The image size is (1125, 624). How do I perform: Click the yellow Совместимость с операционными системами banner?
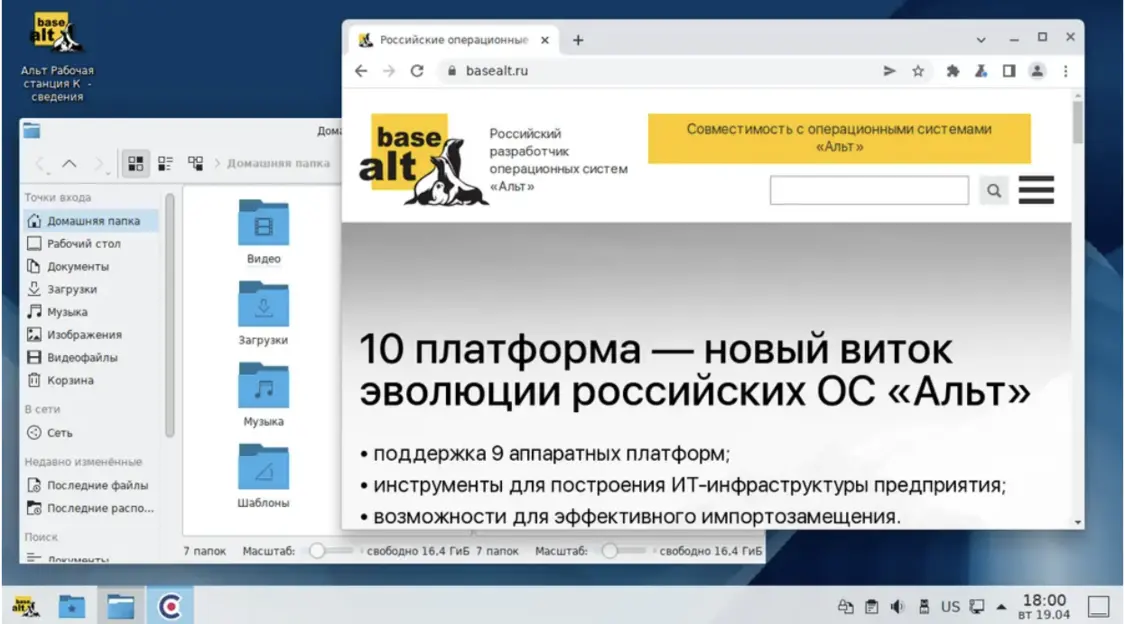tap(839, 138)
